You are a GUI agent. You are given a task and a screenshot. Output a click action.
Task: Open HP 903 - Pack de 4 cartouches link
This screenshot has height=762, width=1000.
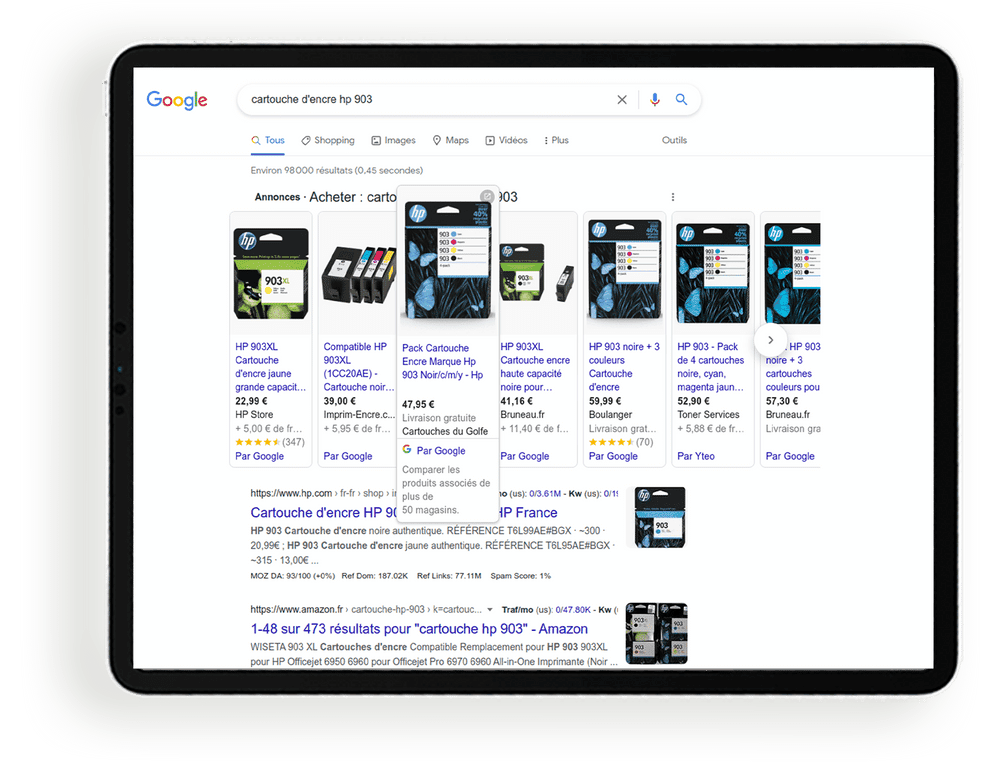coord(711,367)
